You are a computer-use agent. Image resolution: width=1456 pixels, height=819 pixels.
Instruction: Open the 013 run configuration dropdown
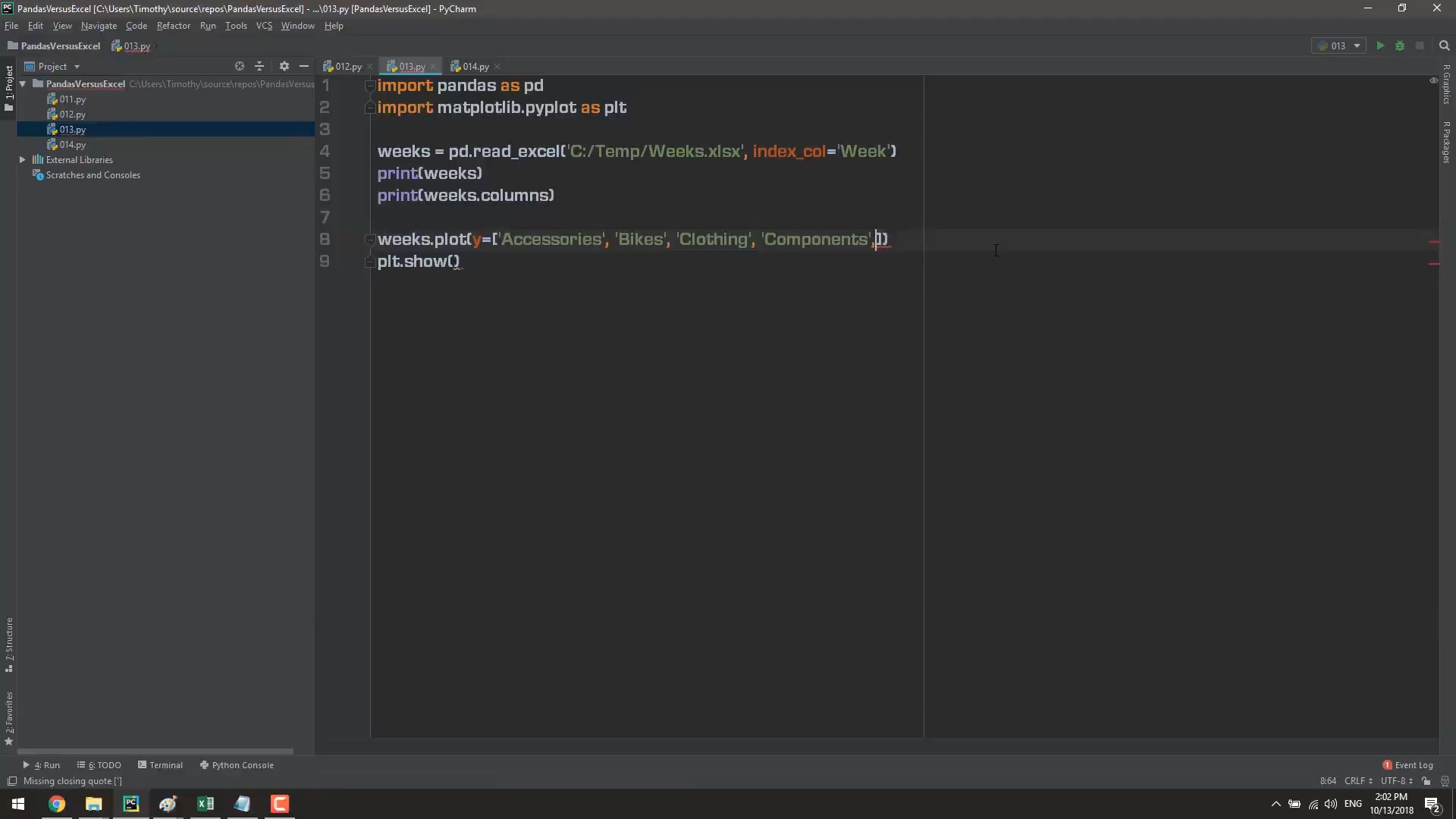[x=1338, y=45]
